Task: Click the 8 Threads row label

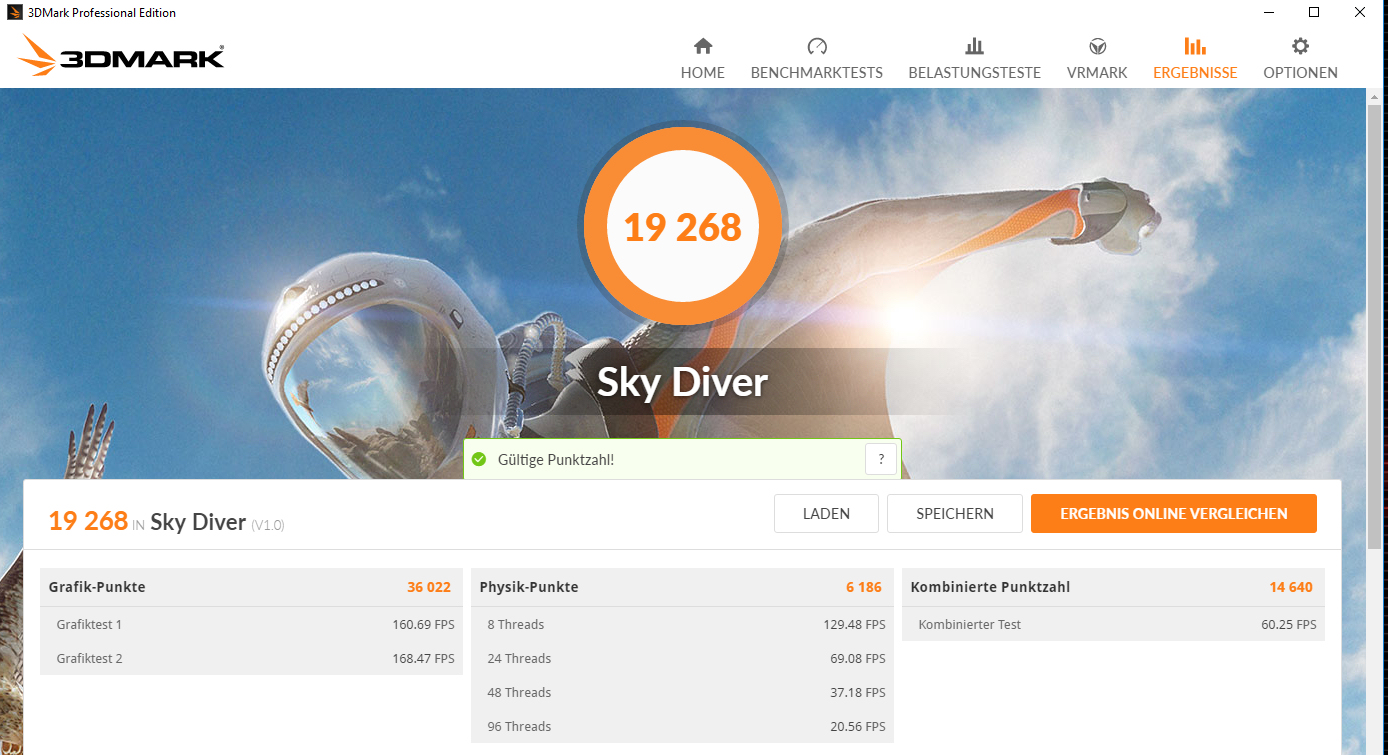Action: (x=516, y=625)
